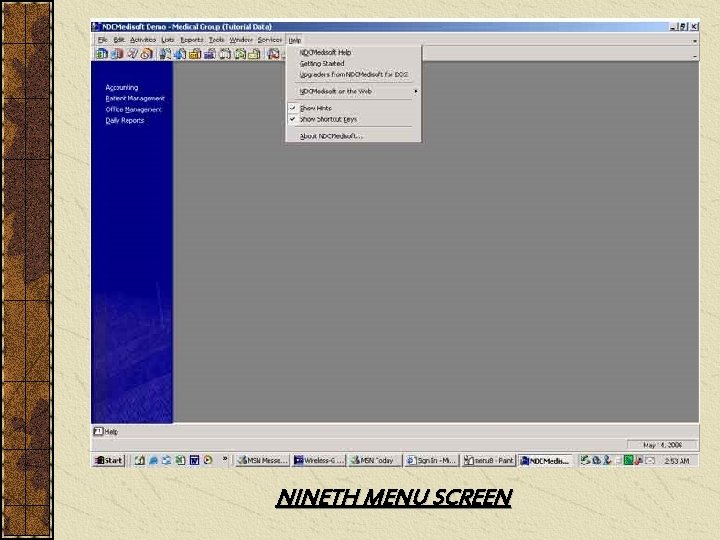Screen dimensions: 720x540
Task: Open the Patient Management sidebar link
Action: tap(135, 98)
